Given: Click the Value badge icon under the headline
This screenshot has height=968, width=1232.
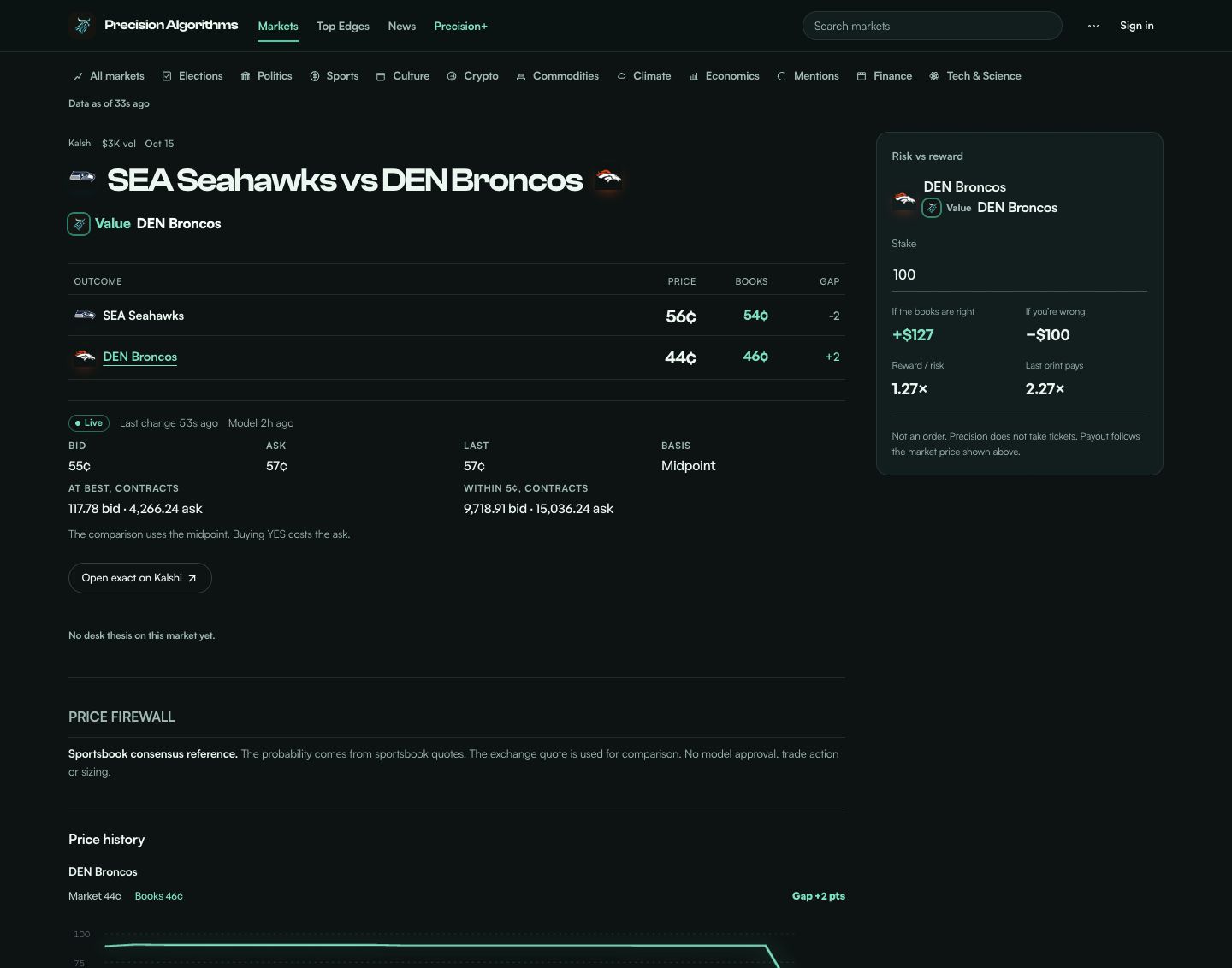Looking at the screenshot, I should click(x=79, y=224).
